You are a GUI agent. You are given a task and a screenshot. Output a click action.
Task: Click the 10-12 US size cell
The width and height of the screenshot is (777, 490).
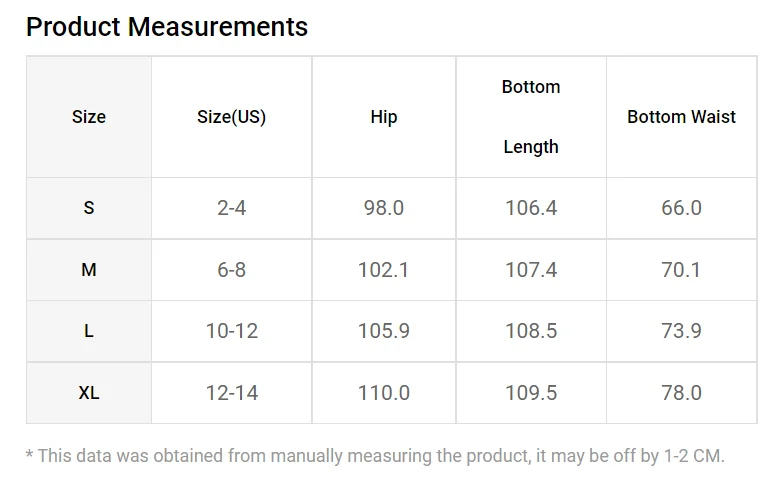point(231,331)
